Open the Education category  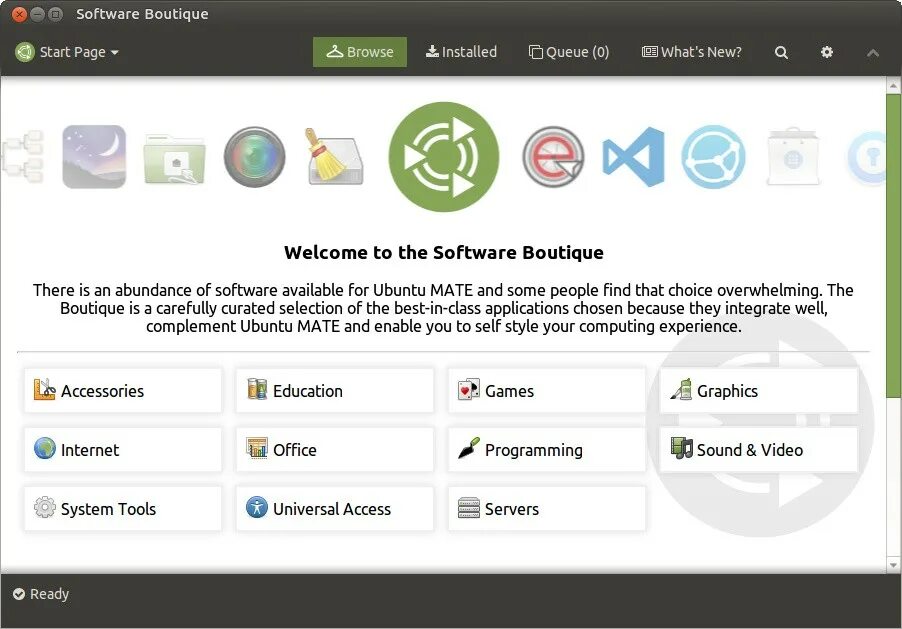[x=334, y=391]
